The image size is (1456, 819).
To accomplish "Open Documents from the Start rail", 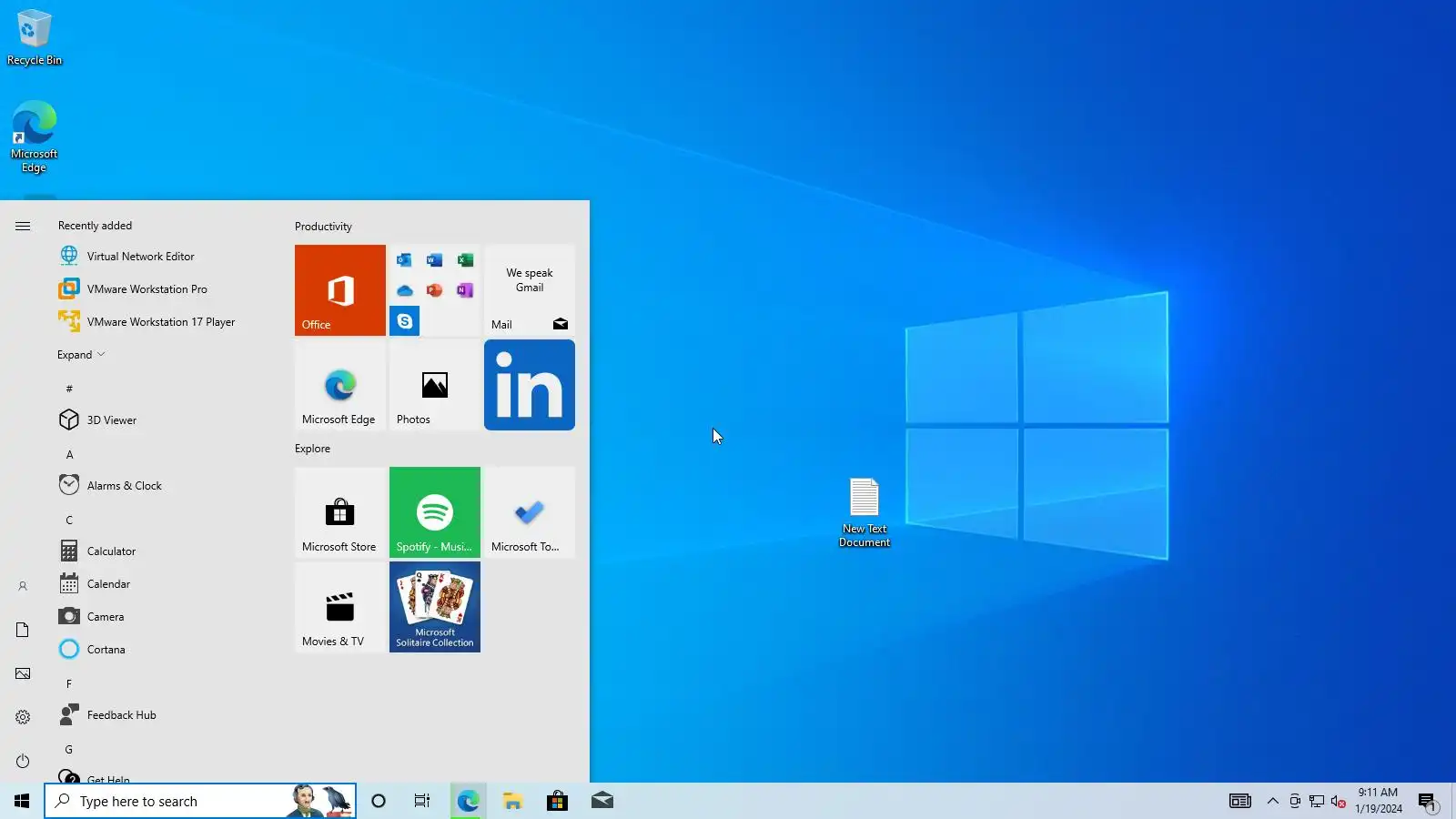I will tap(23, 630).
